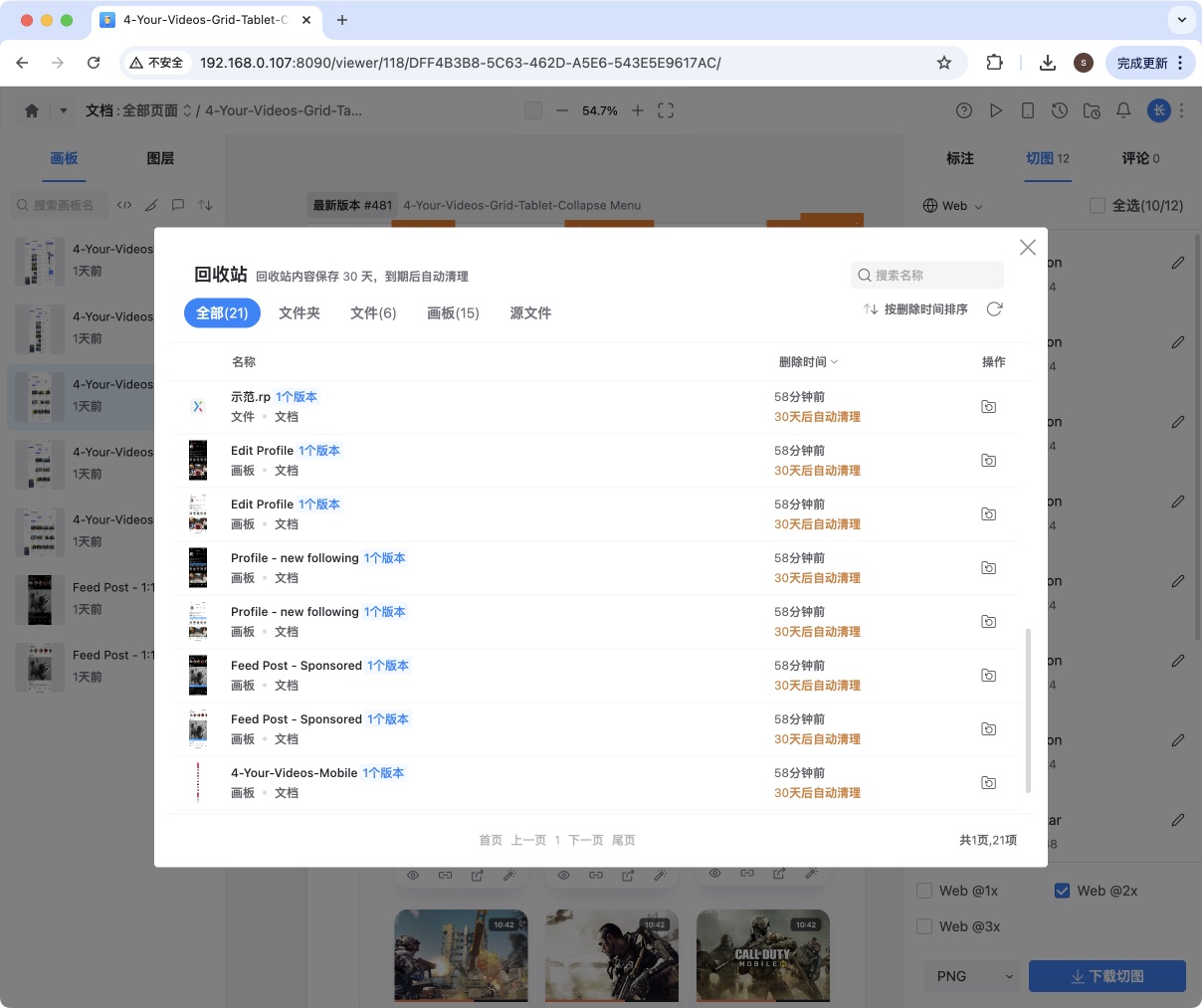1202x1008 pixels.
Task: Click the 下载切图 download button
Action: point(1106,976)
